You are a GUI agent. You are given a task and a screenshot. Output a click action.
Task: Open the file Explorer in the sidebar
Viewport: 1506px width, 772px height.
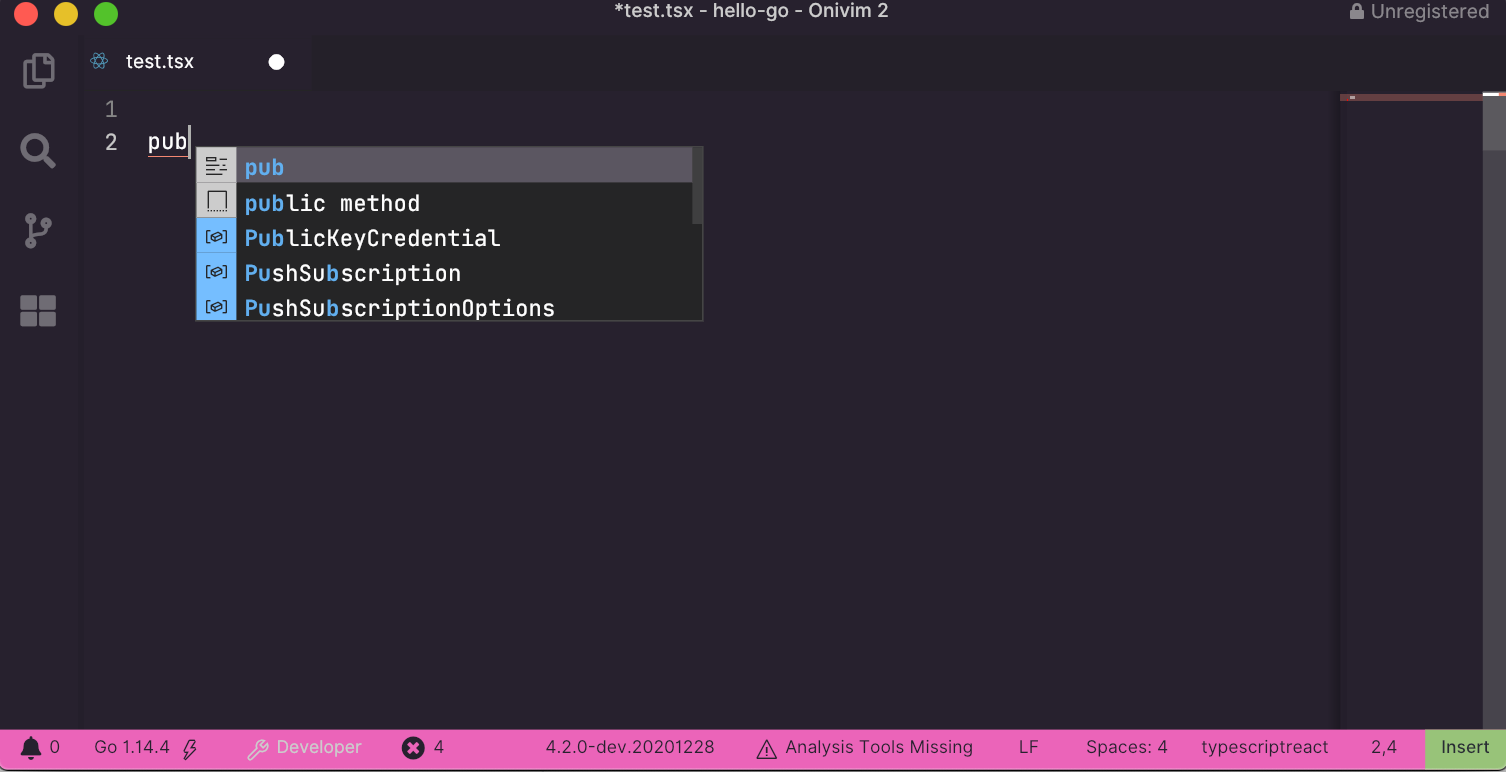click(x=37, y=71)
